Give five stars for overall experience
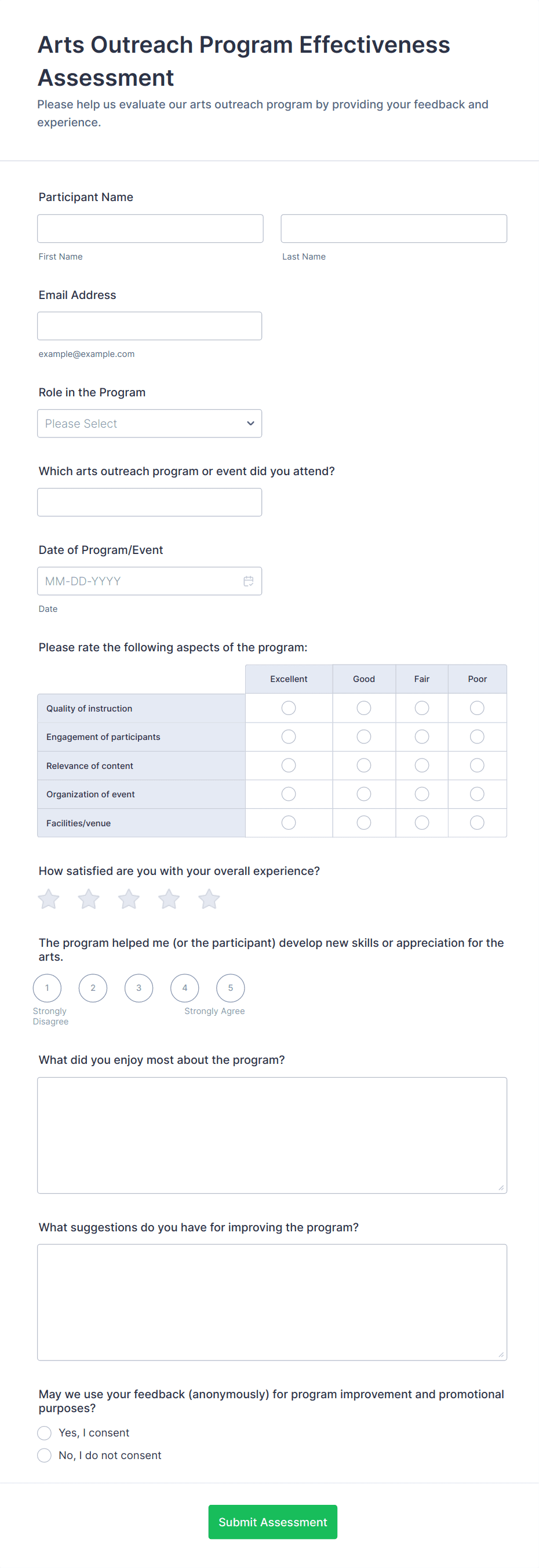Screen dimensions: 539x1568 (209, 899)
